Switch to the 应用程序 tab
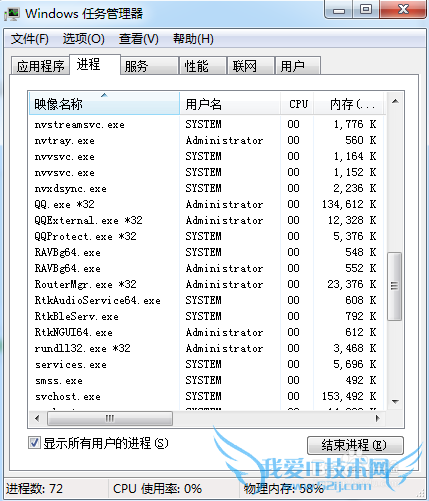Viewport: 429px width, 501px height. click(x=40, y=66)
